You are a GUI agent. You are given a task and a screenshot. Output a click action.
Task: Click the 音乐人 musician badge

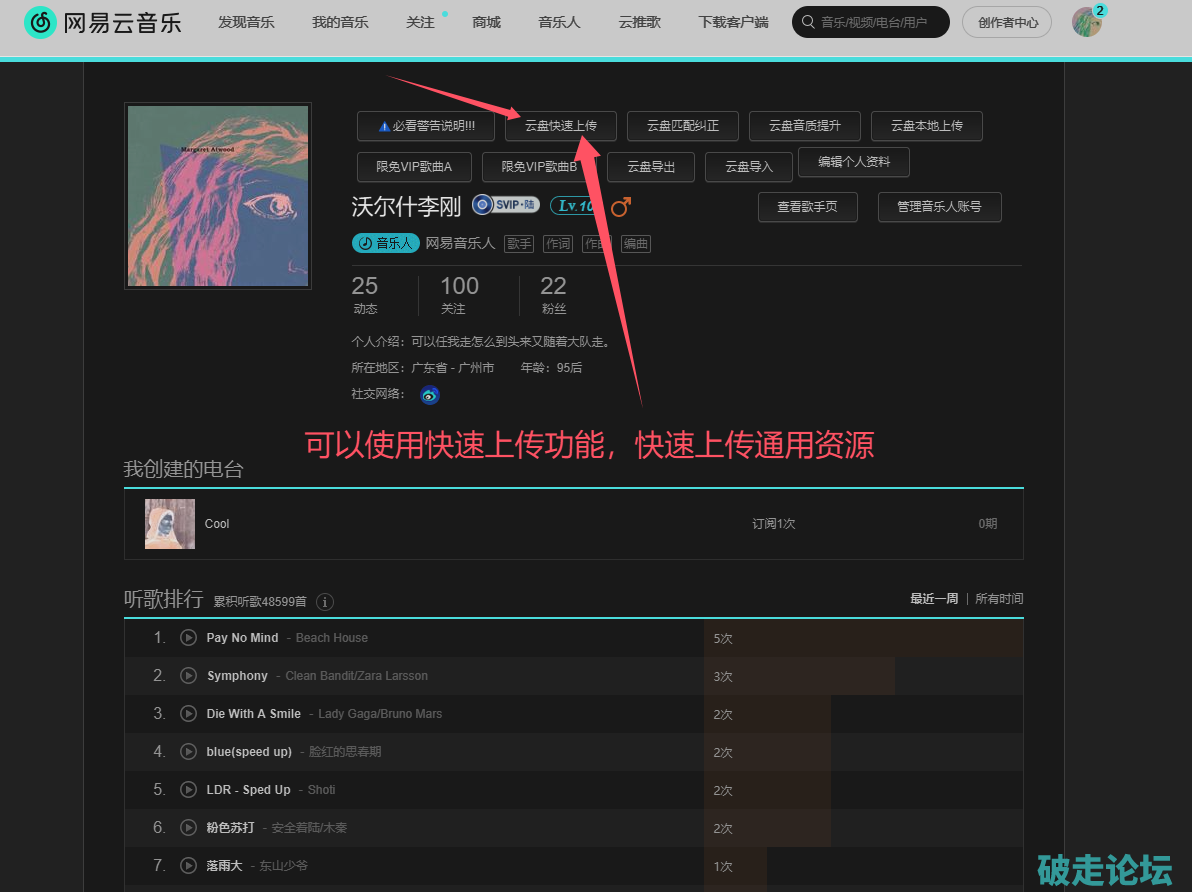pos(385,243)
